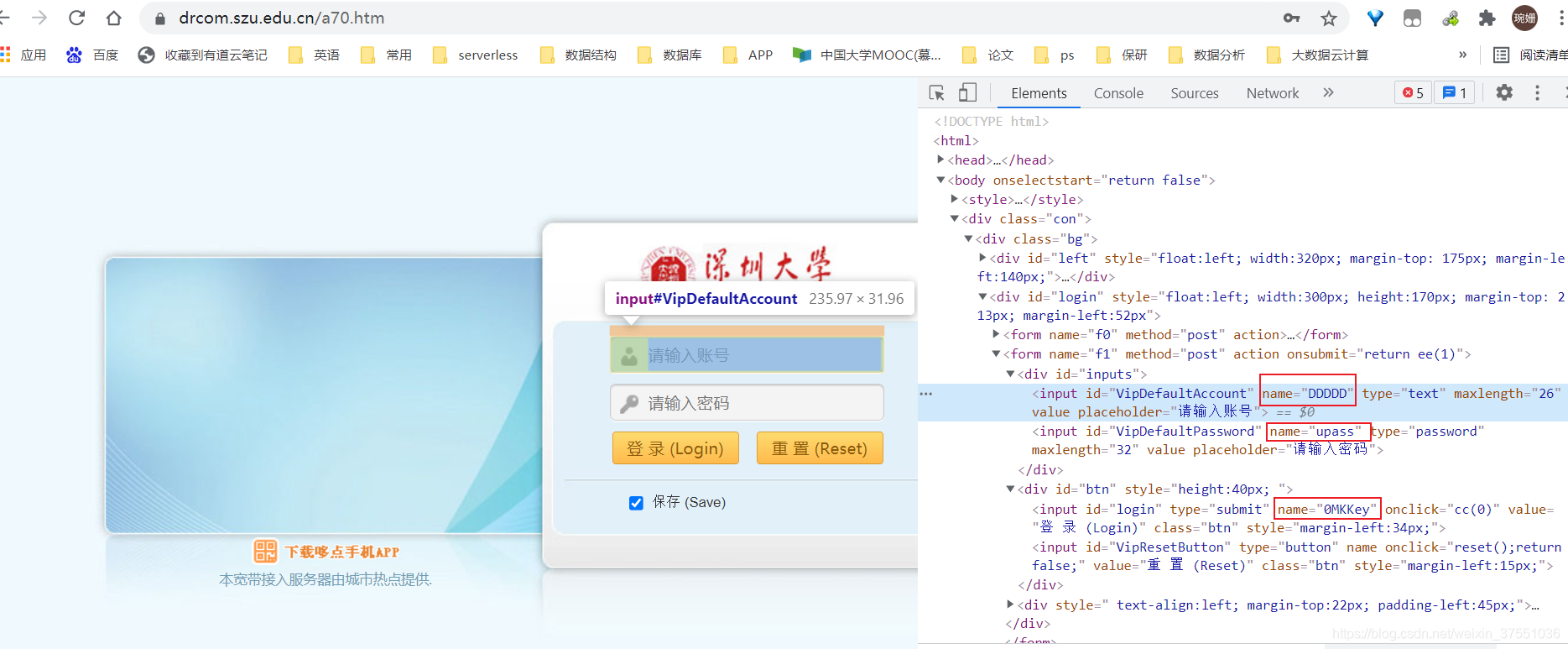This screenshot has width=1568, height=649.
Task: Switch to the Elements tab
Action: click(x=1039, y=93)
